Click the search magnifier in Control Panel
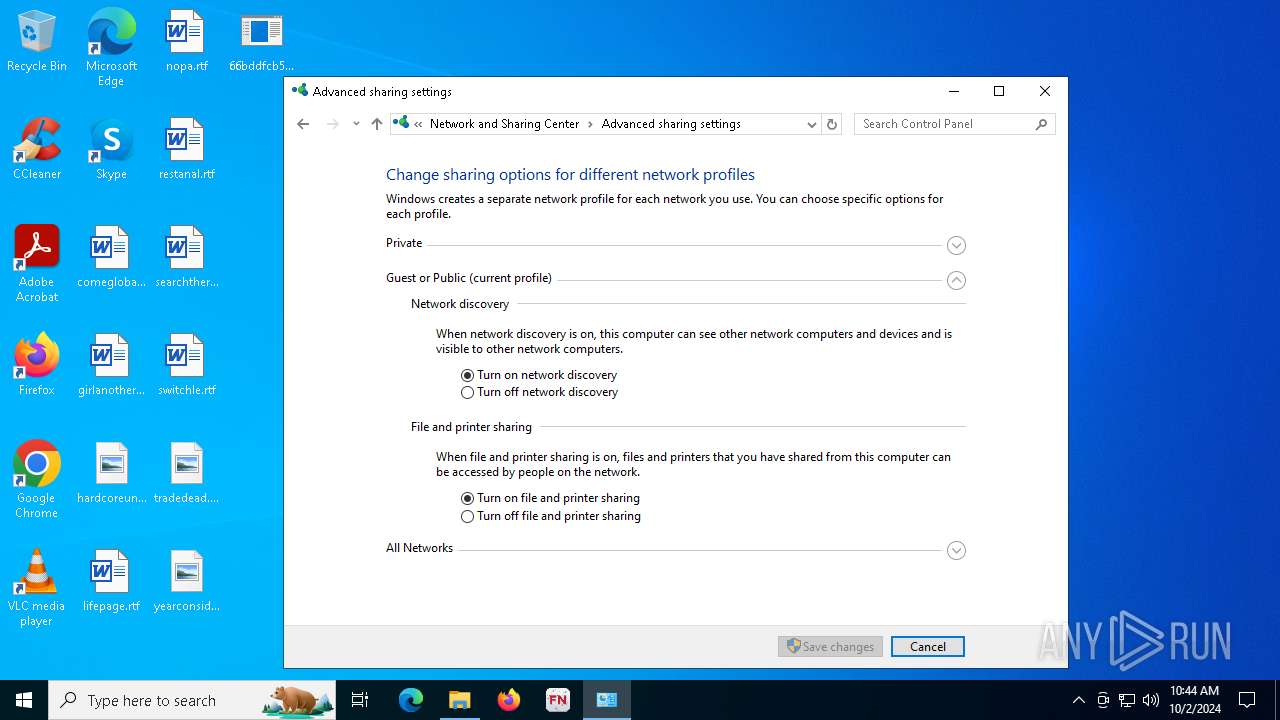1280x720 pixels. [1041, 124]
